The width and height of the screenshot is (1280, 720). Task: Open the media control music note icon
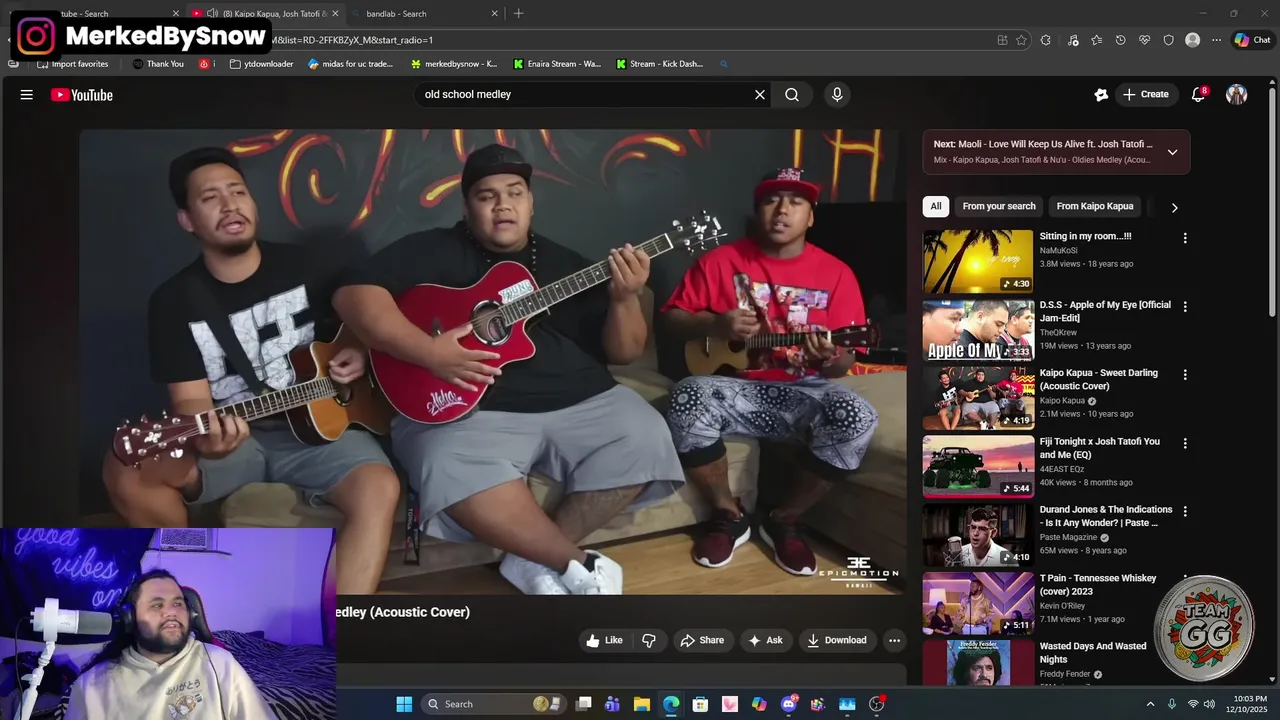click(1073, 40)
